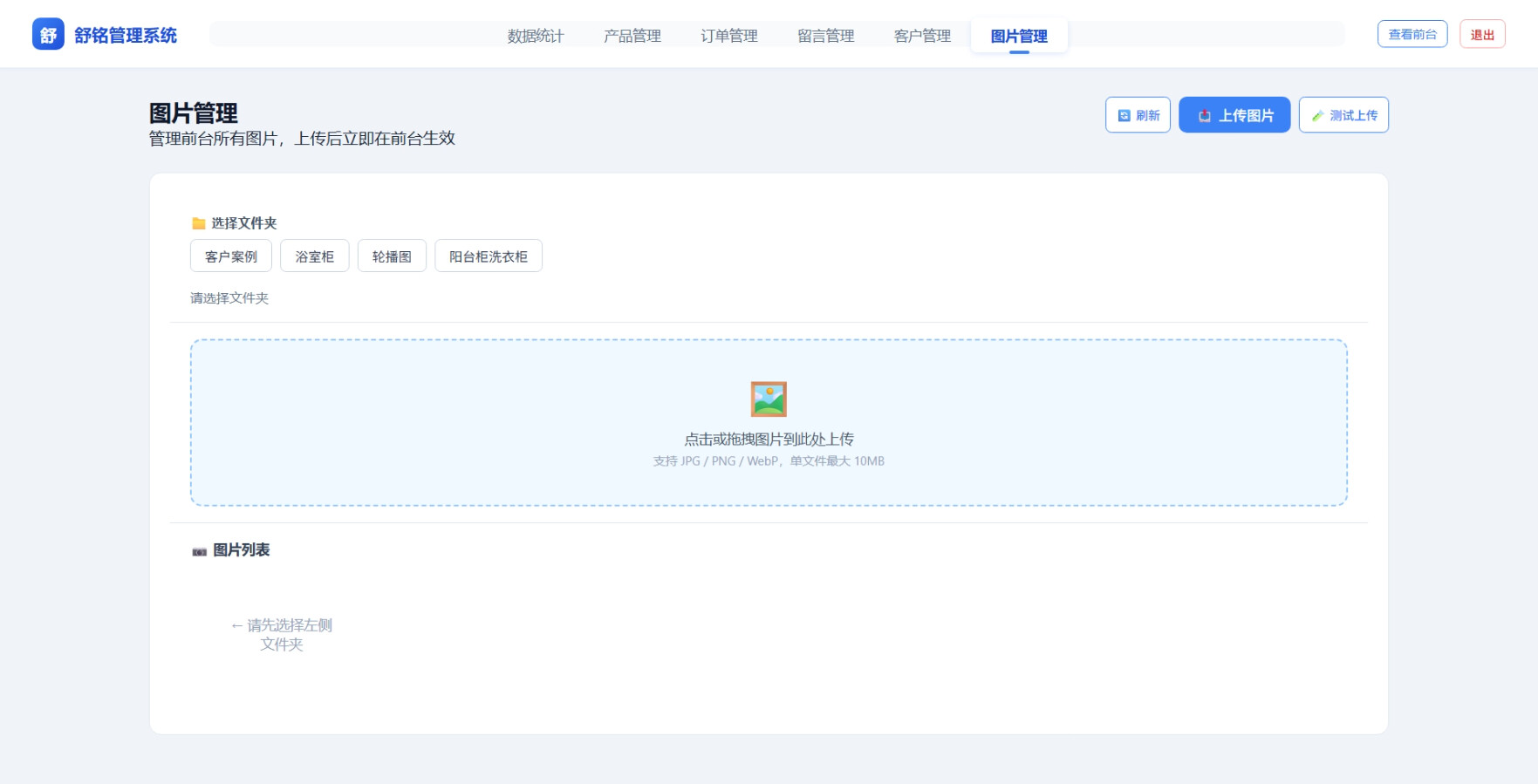Open 查看前台 to view frontend
The image size is (1538, 784).
tap(1412, 35)
